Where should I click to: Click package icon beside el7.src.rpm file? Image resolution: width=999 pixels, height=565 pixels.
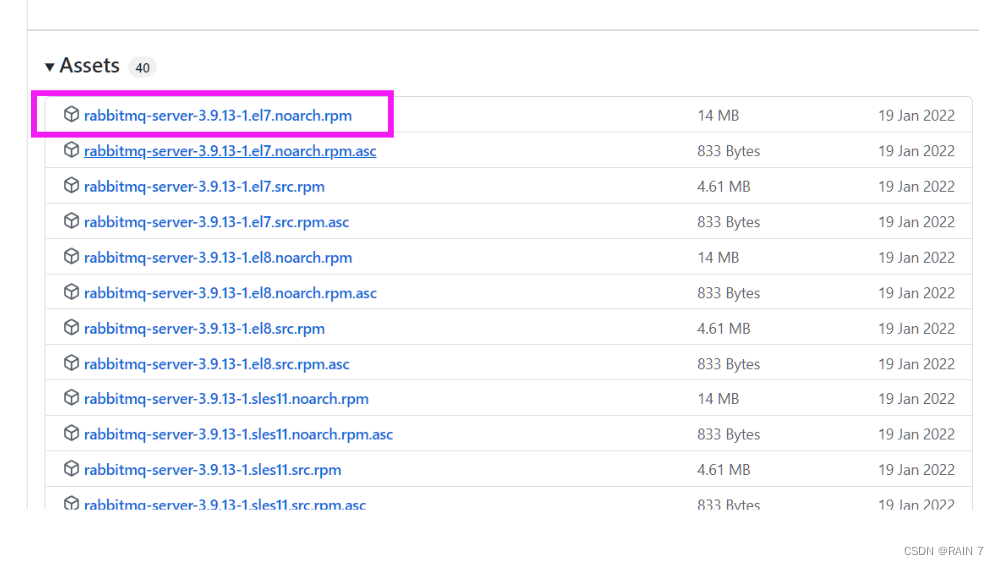click(x=71, y=186)
